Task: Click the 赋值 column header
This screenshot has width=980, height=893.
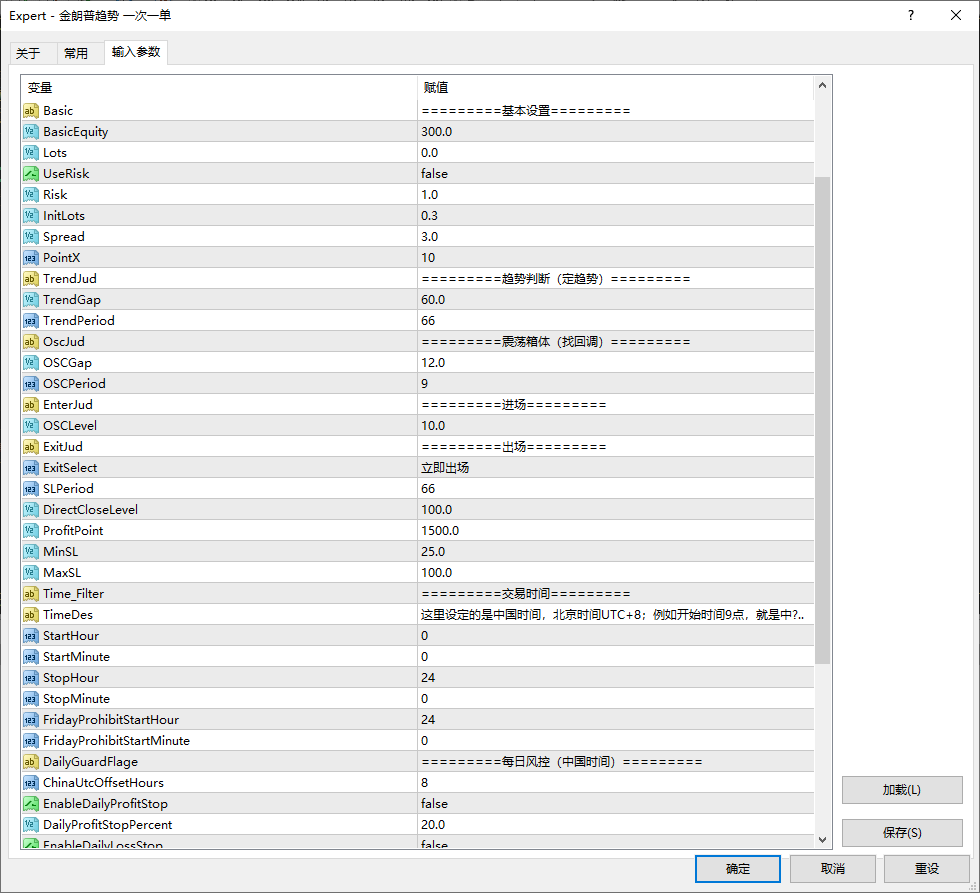Action: click(616, 87)
